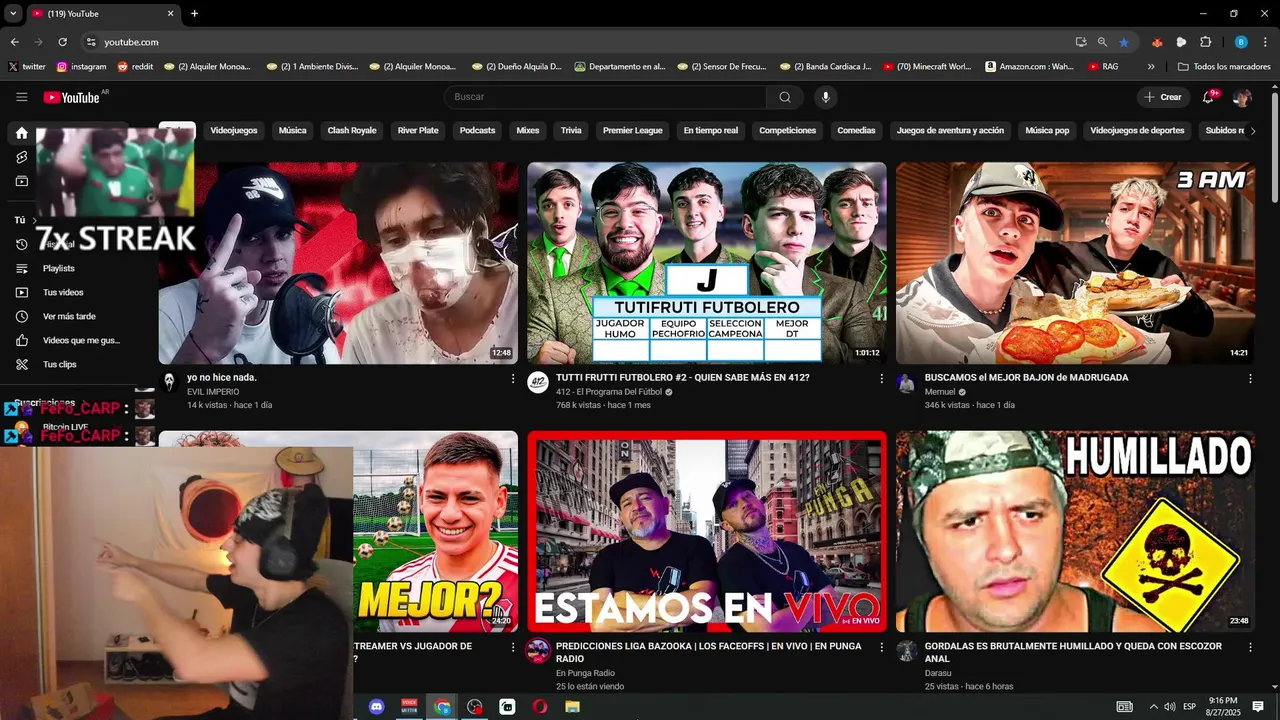
Task: Open OBS Studio from the taskbar
Action: 475,706
